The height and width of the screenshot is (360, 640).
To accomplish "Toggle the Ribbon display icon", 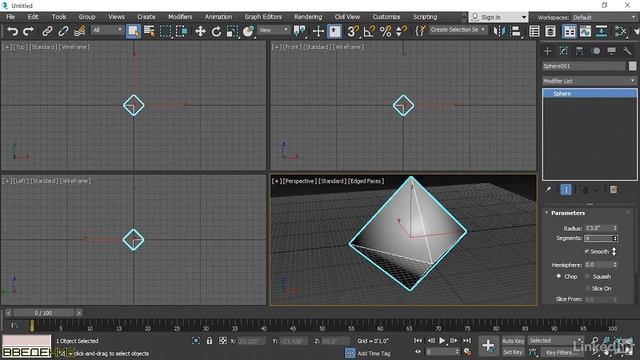I will pos(569,31).
